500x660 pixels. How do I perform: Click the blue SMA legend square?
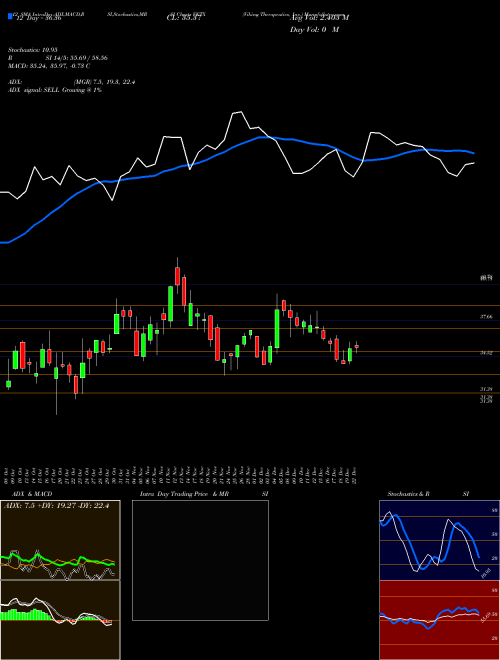click(x=10, y=16)
